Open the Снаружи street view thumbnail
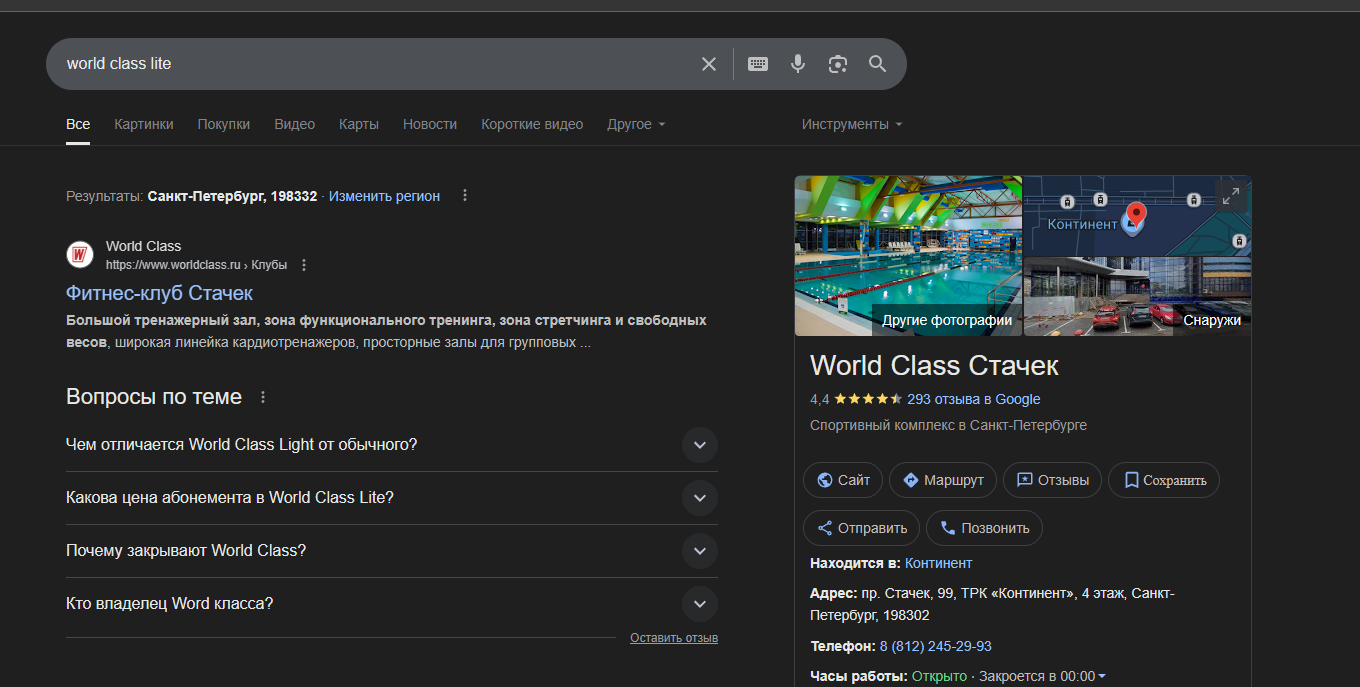Viewport: 1360px width, 687px height. pos(1137,296)
